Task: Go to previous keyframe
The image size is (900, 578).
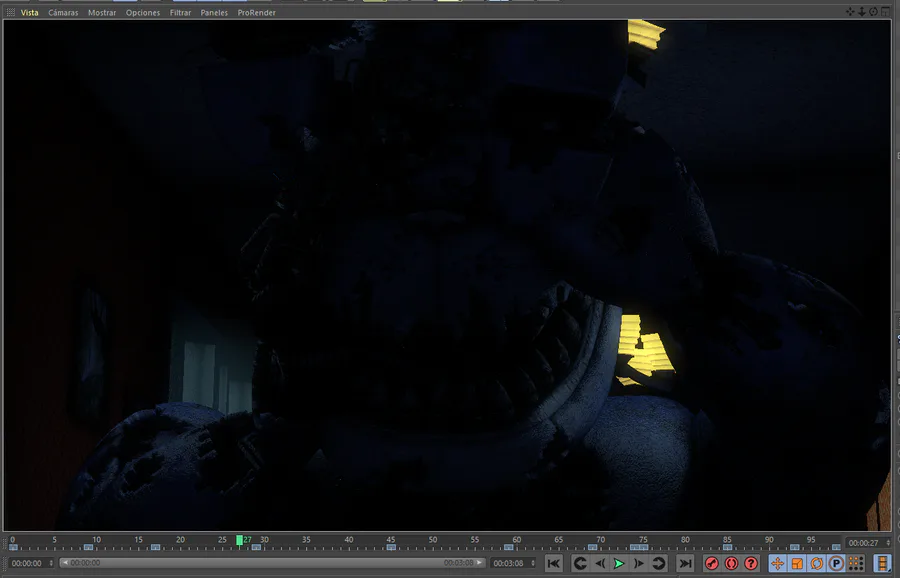Action: tap(580, 564)
